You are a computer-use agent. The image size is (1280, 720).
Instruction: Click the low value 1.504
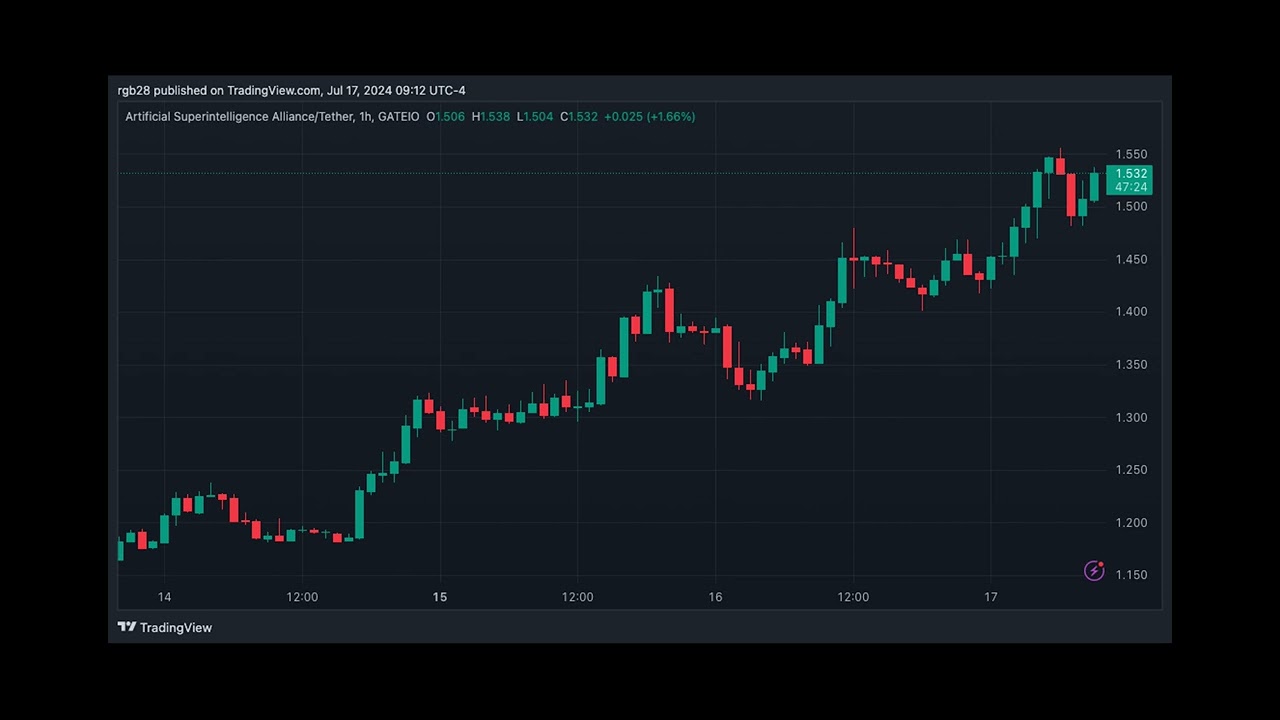[x=539, y=117]
